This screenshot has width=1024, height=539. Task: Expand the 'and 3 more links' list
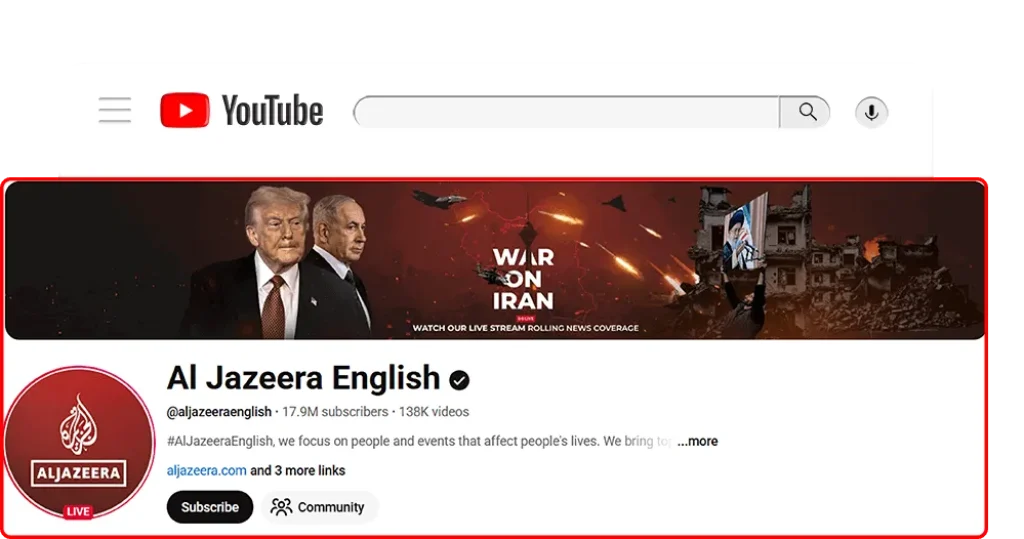[298, 470]
